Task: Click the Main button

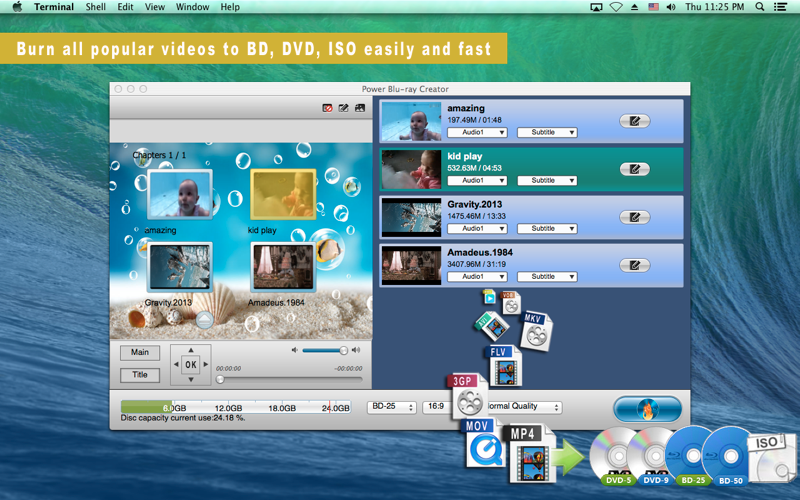Action: [140, 352]
